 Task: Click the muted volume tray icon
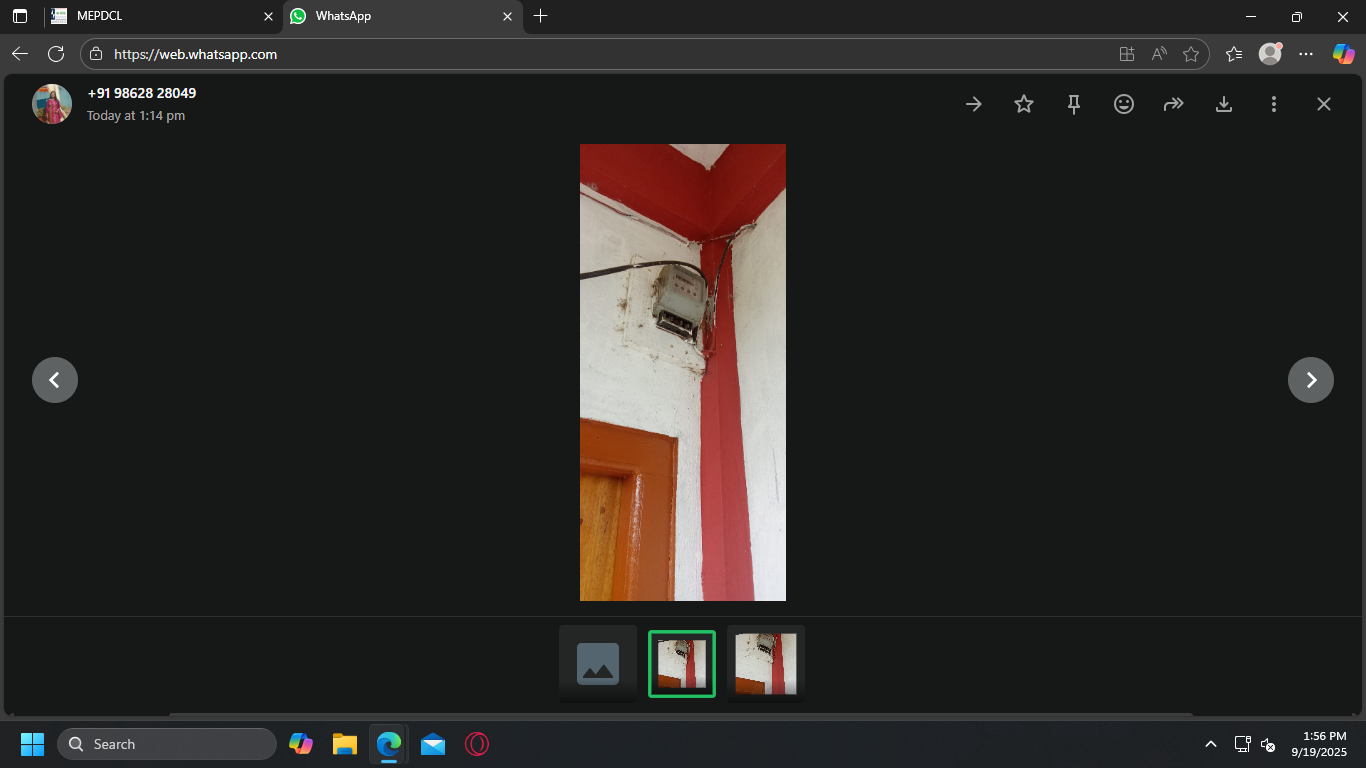(x=1268, y=744)
